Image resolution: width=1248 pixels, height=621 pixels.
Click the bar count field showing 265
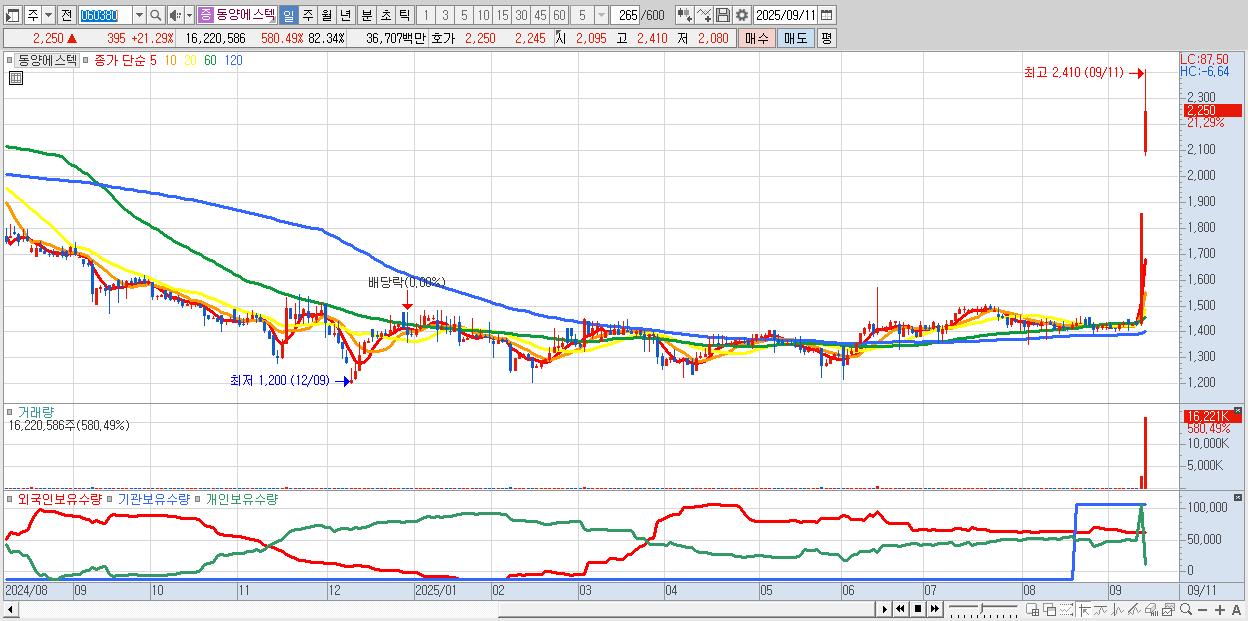[x=625, y=15]
